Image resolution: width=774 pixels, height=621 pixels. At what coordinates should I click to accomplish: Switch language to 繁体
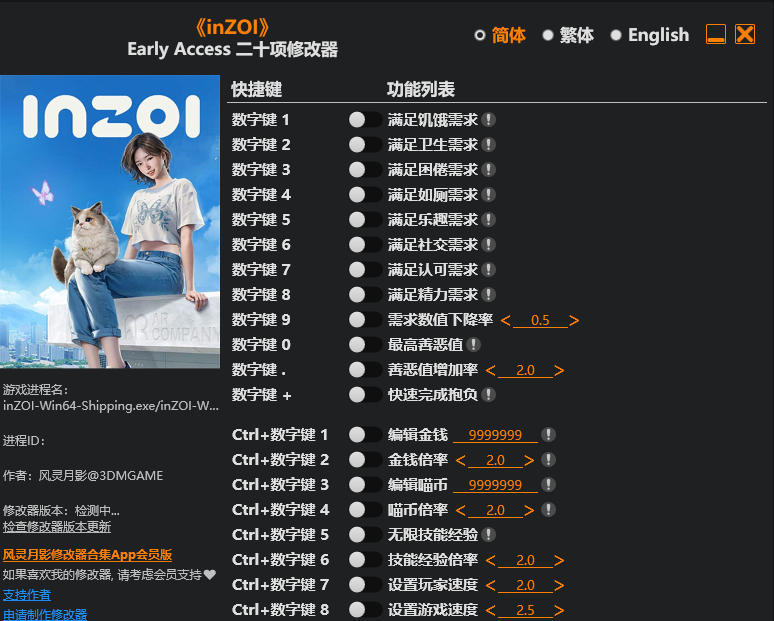[x=568, y=35]
